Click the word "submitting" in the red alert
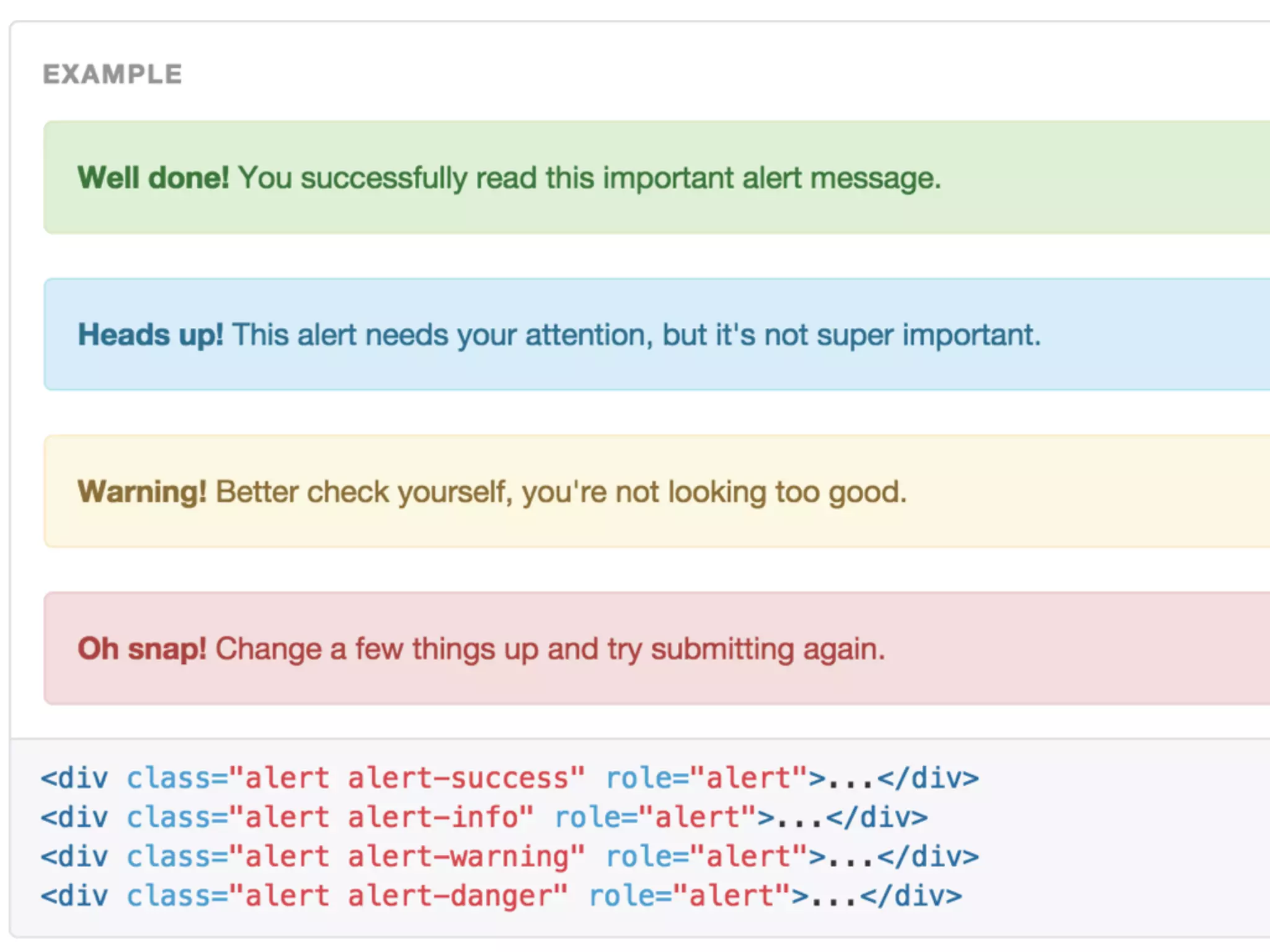This screenshot has height=952, width=1270. click(x=722, y=649)
